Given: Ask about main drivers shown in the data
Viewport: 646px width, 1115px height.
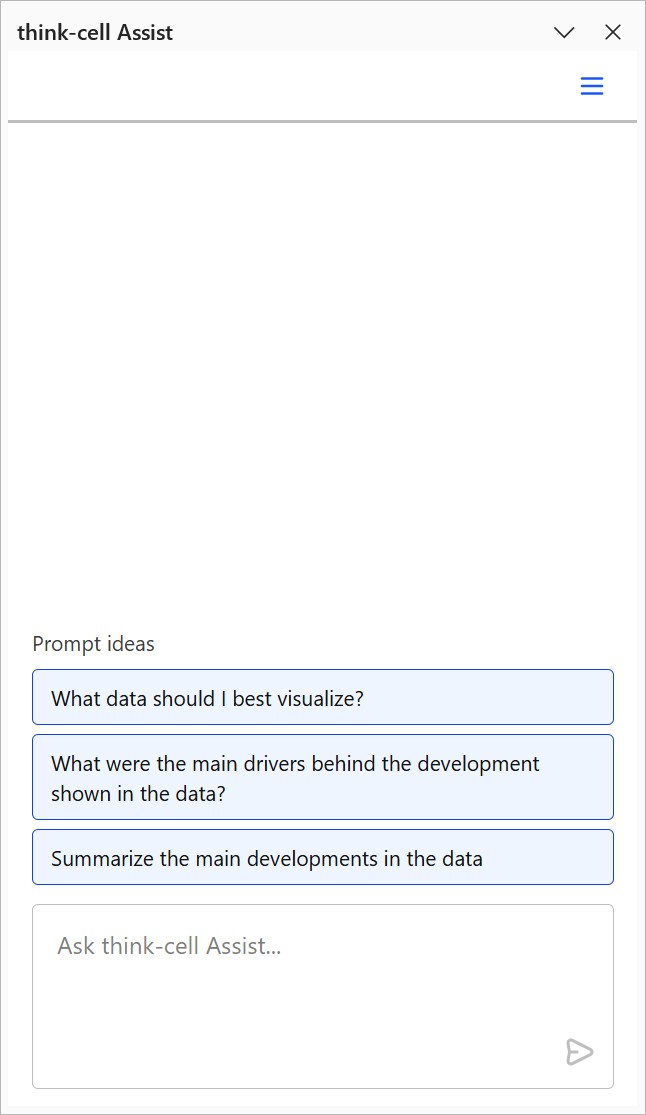Looking at the screenshot, I should (323, 777).
